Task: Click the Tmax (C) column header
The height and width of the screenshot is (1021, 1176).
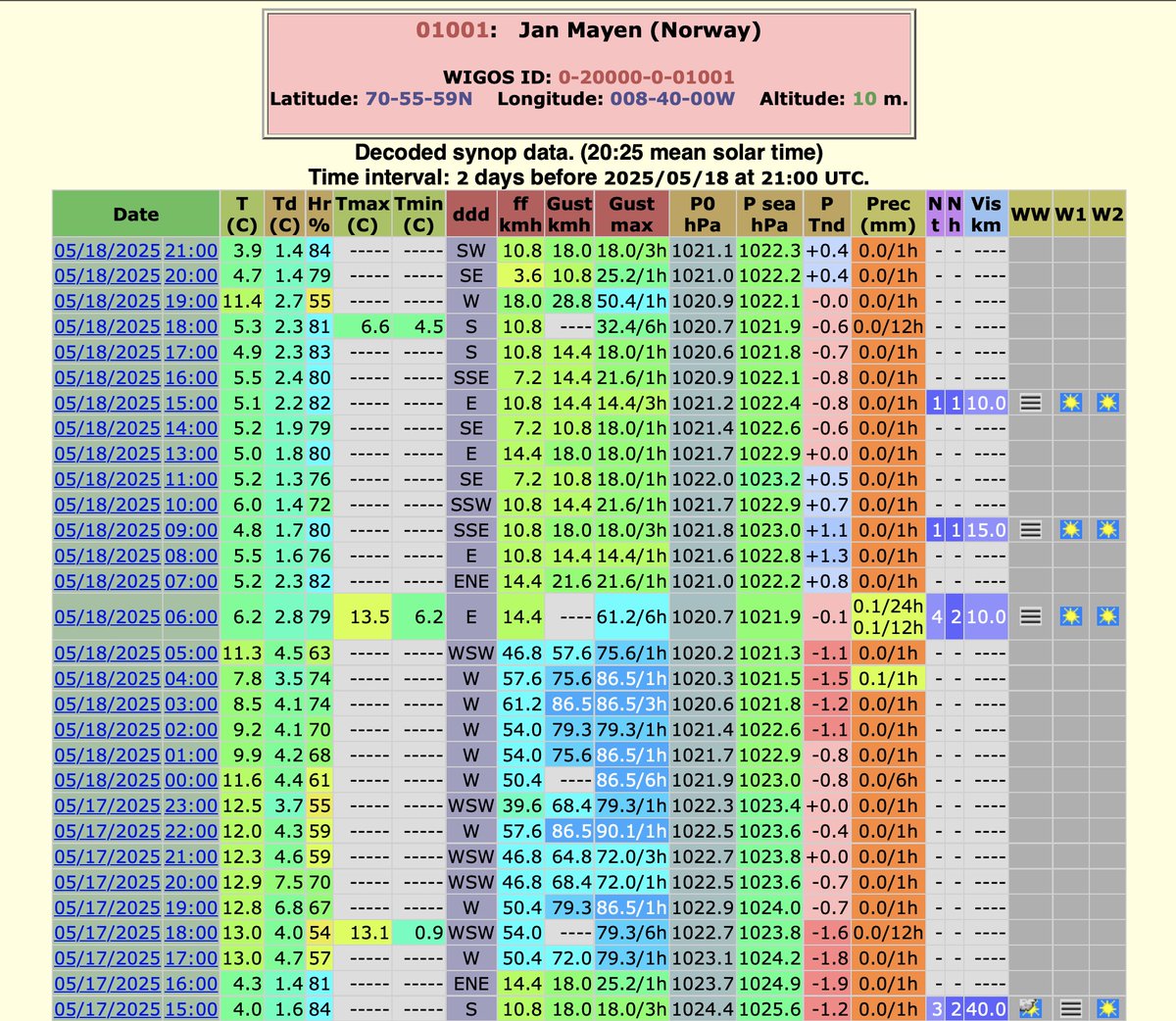Action: click(363, 215)
